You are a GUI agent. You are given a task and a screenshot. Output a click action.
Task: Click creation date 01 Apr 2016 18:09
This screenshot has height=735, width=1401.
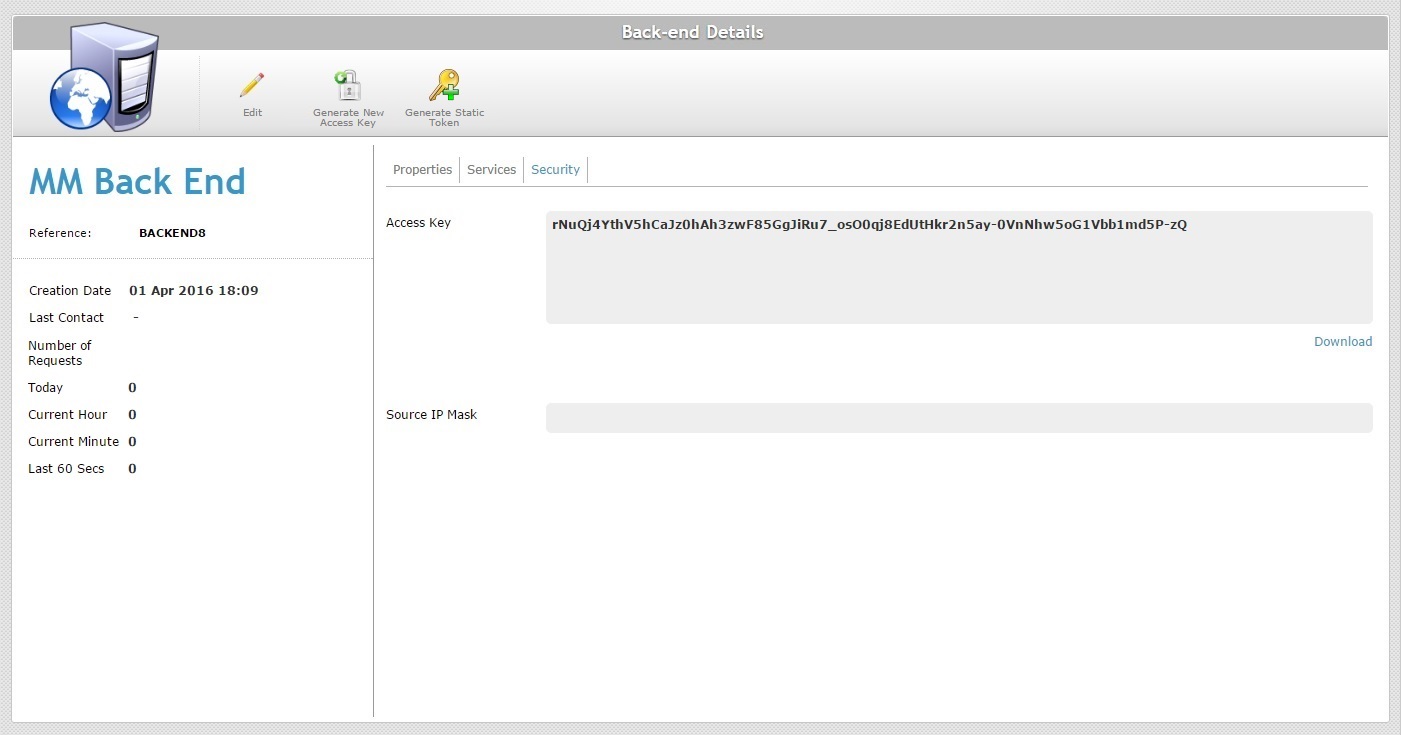click(x=194, y=291)
